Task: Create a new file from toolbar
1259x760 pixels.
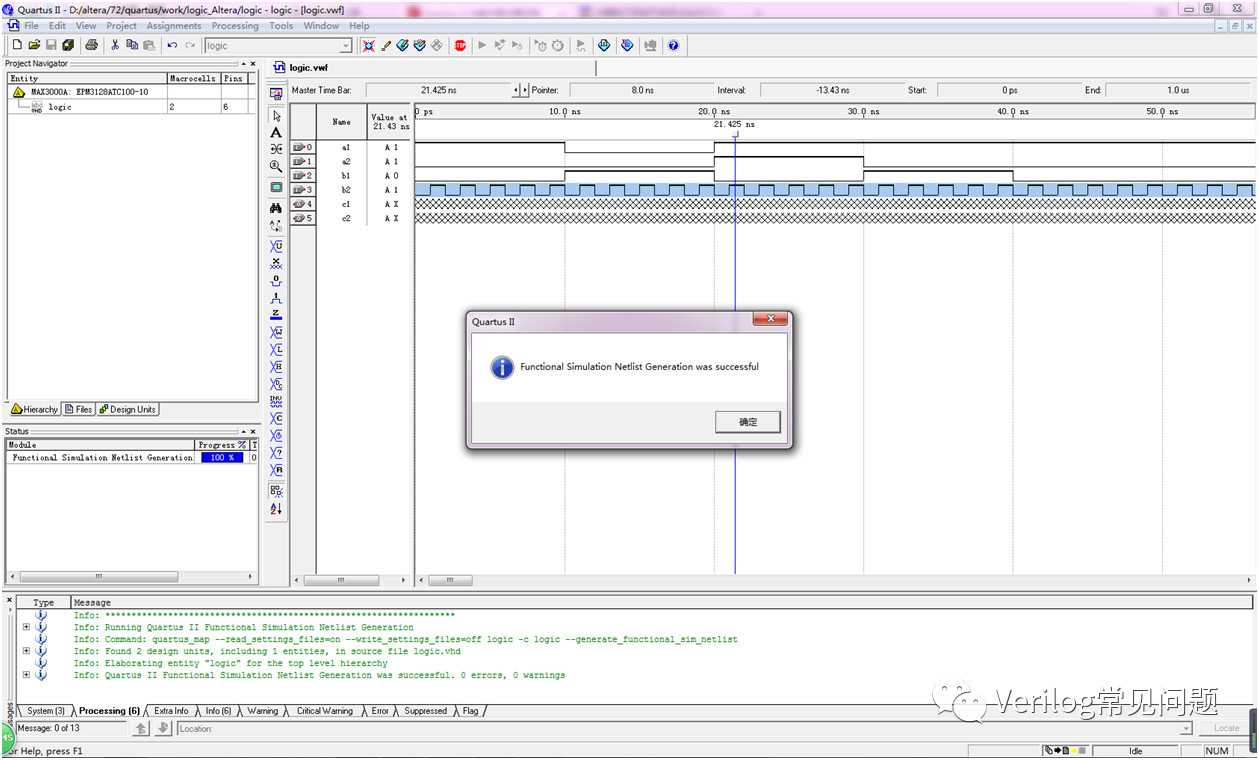Action: tap(17, 45)
